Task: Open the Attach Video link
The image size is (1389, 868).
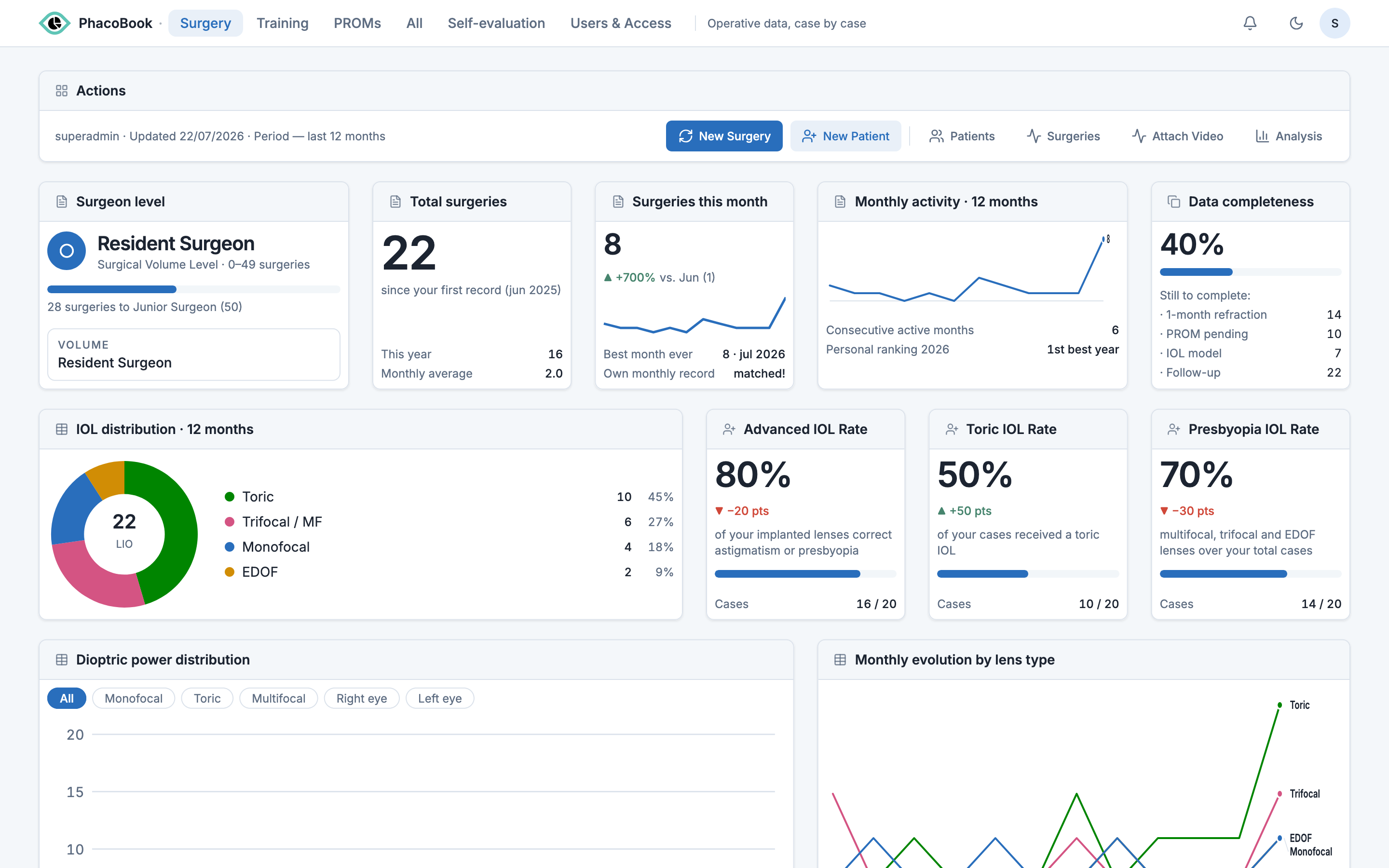Action: click(1177, 136)
